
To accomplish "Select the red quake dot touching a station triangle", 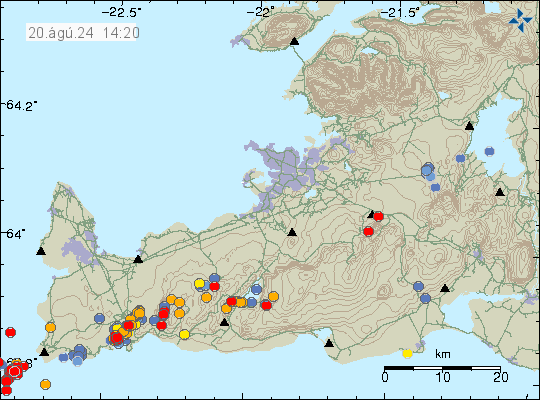I will [378, 216].
